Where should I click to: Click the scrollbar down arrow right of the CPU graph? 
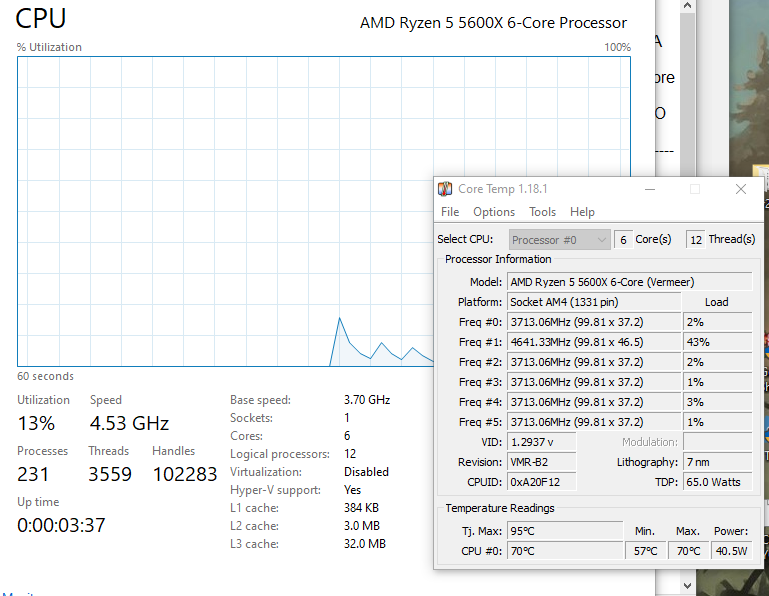687,586
